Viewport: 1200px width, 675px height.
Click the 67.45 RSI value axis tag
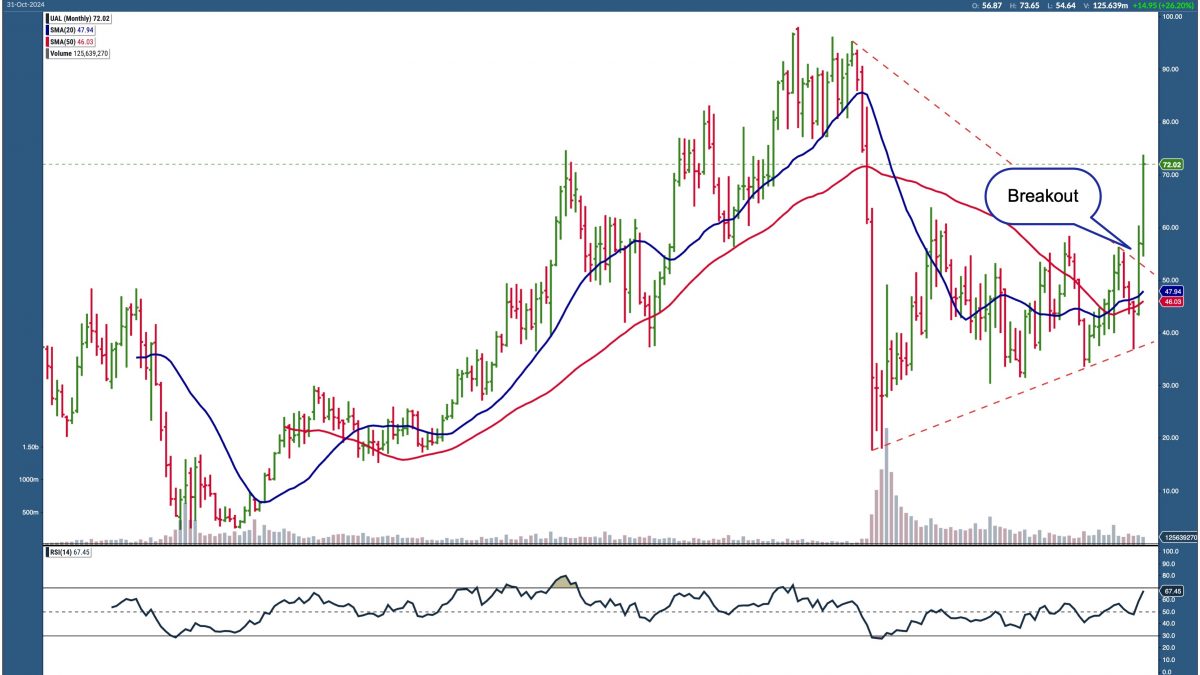pos(1170,591)
